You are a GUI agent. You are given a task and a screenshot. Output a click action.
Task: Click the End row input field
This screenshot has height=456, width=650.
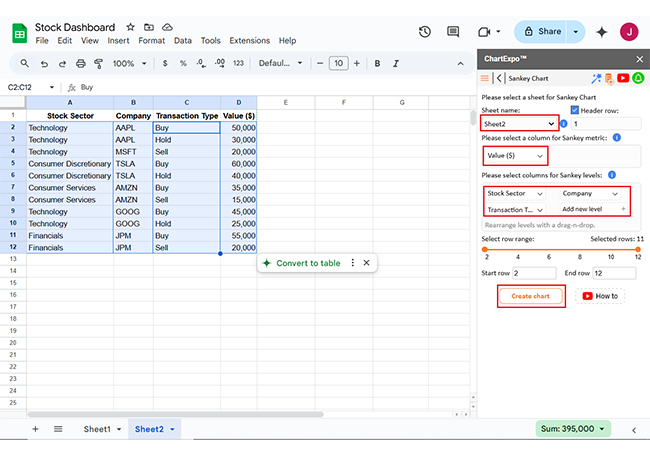(614, 273)
